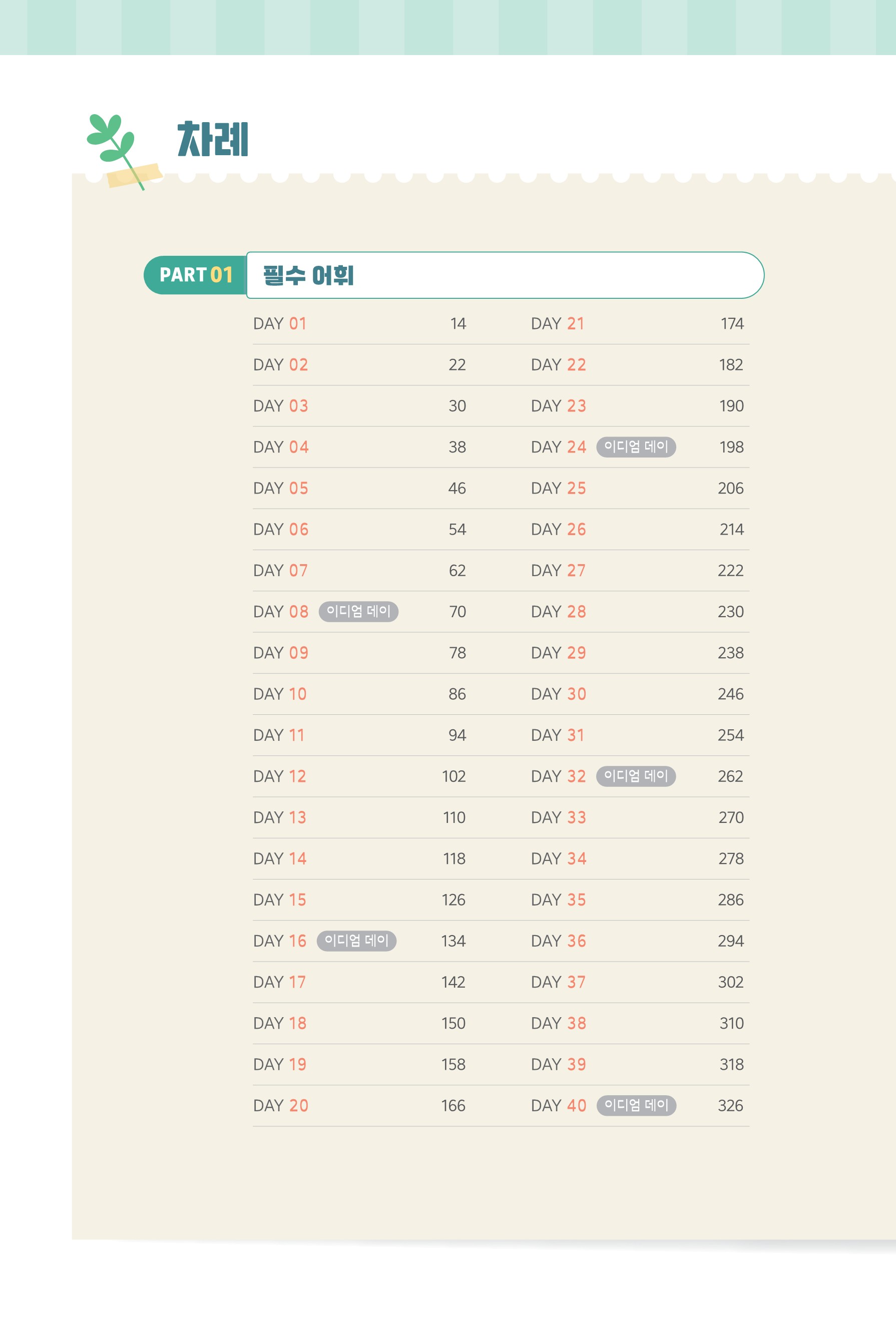Click the 이디엄 데이 badge beside DAY 40

(636, 1105)
